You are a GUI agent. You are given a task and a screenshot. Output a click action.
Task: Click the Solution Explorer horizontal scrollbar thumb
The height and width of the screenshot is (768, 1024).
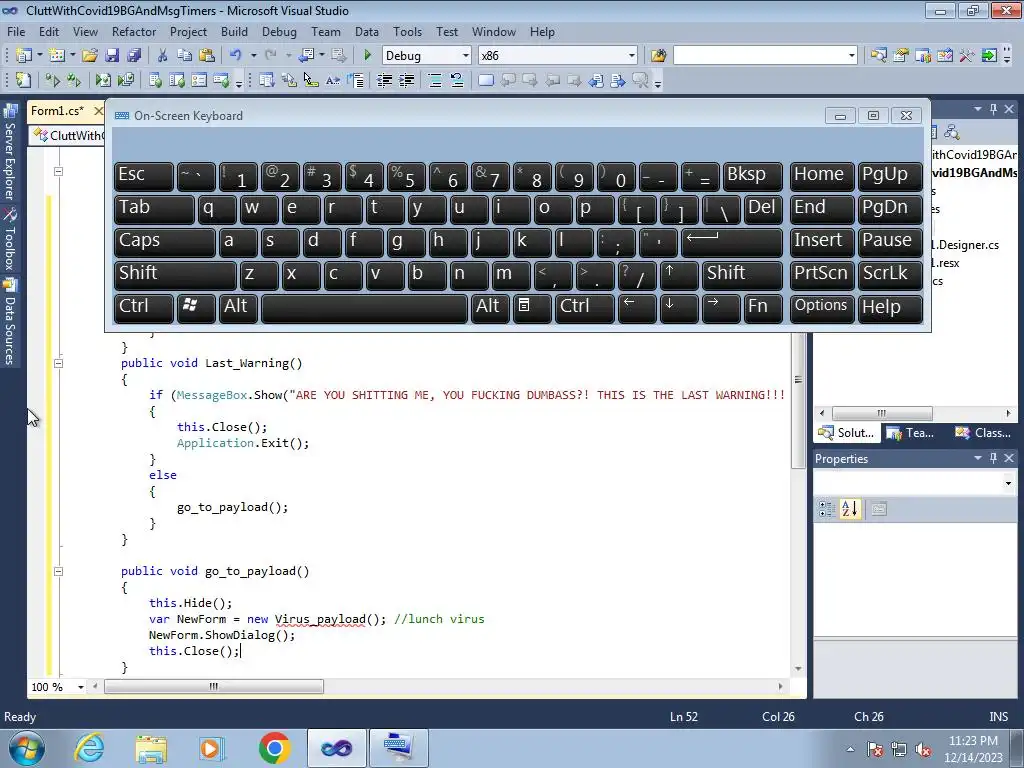(882, 413)
